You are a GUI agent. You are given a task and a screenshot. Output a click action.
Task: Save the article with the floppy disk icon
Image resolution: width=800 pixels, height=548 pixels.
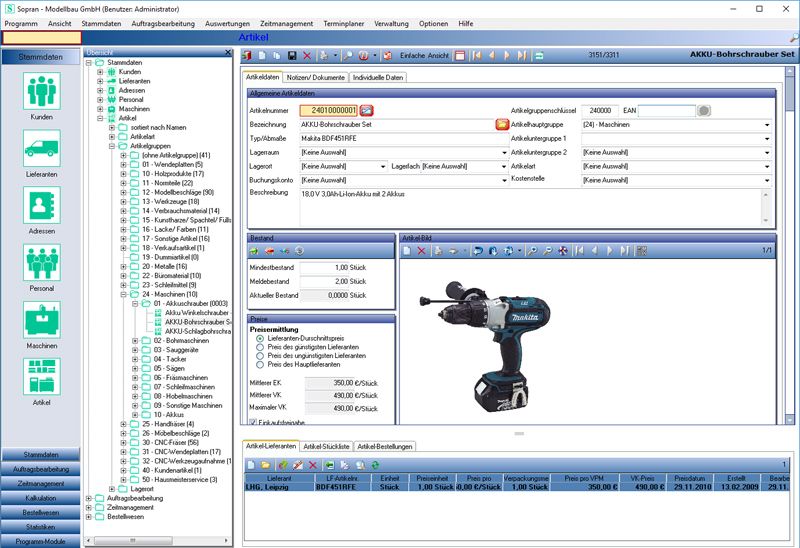tap(292, 56)
